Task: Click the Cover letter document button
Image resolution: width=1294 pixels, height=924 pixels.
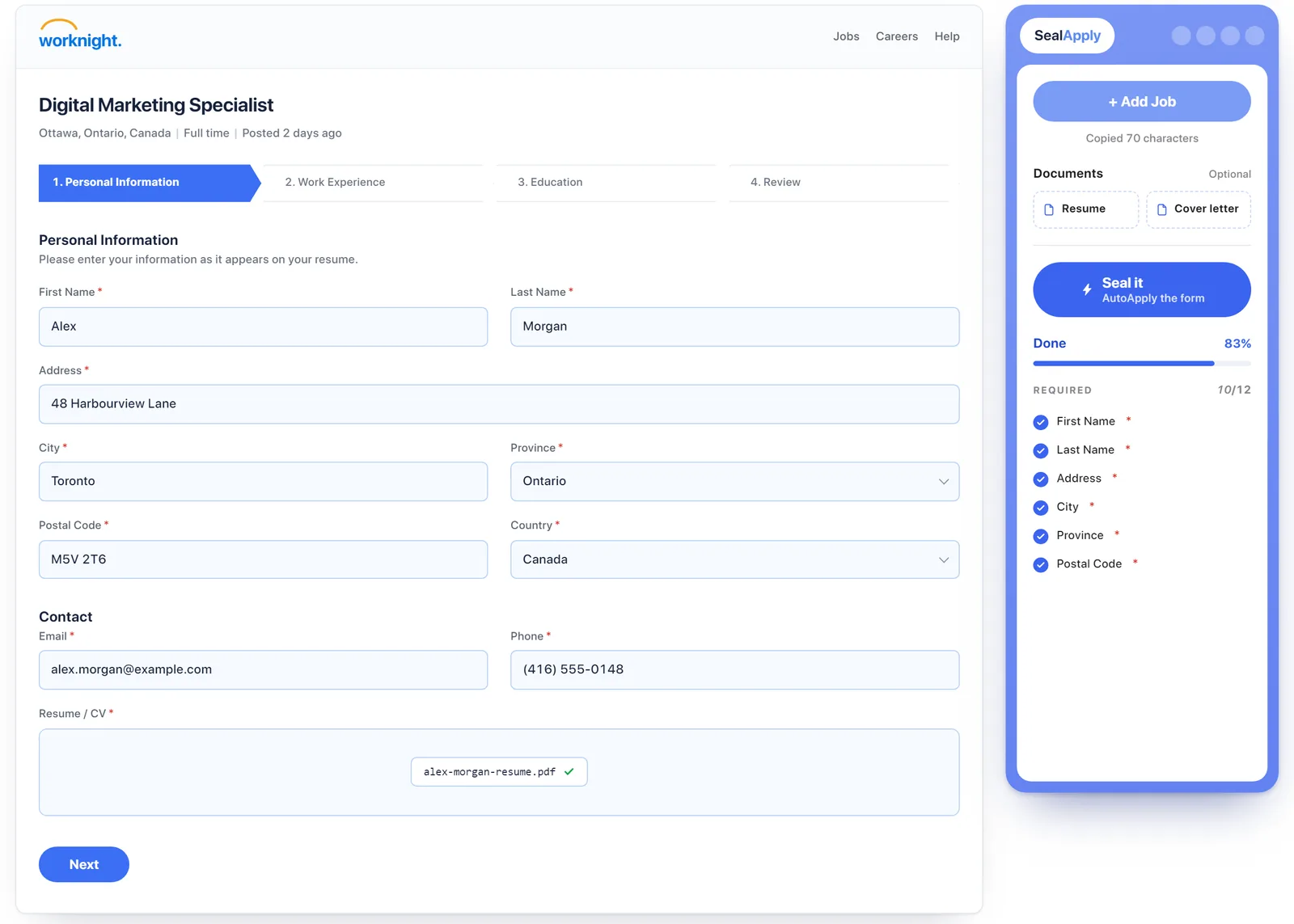Action: point(1199,209)
